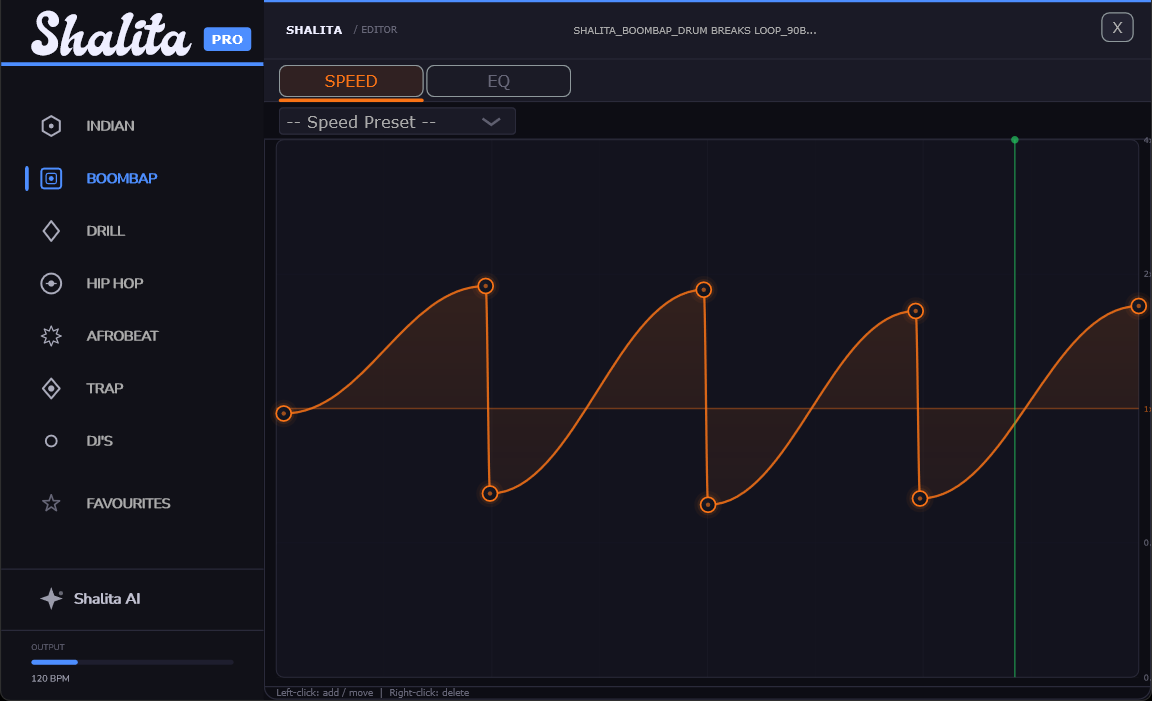The height and width of the screenshot is (701, 1152).
Task: Open the DRILL category
Action: pyautogui.click(x=106, y=231)
